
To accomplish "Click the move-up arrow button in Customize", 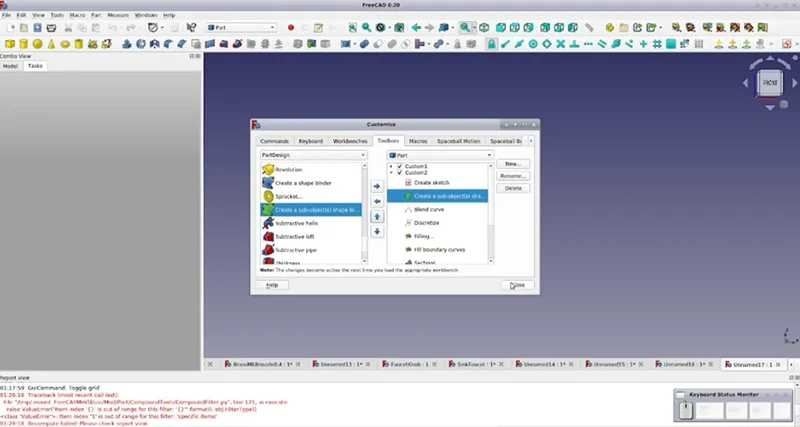I will (377, 216).
